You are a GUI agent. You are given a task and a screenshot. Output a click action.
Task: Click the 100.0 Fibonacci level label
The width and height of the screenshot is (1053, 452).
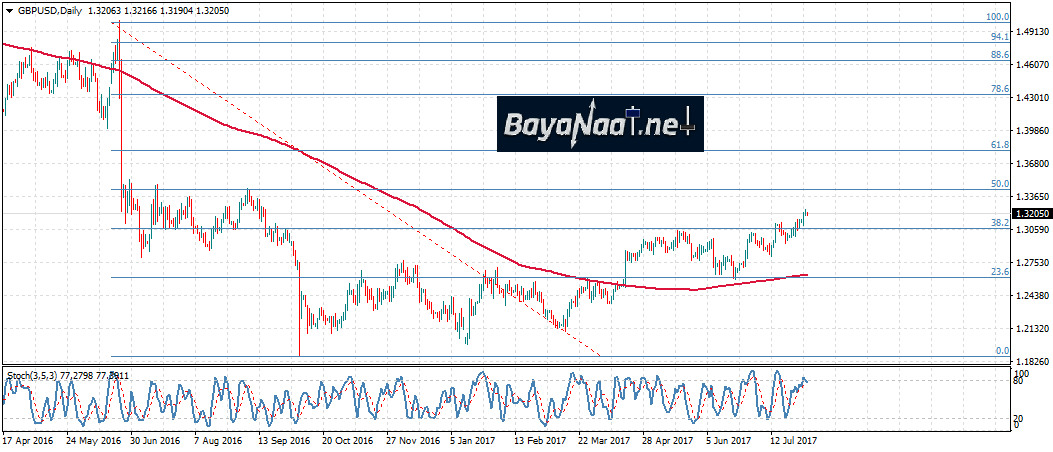click(x=997, y=17)
